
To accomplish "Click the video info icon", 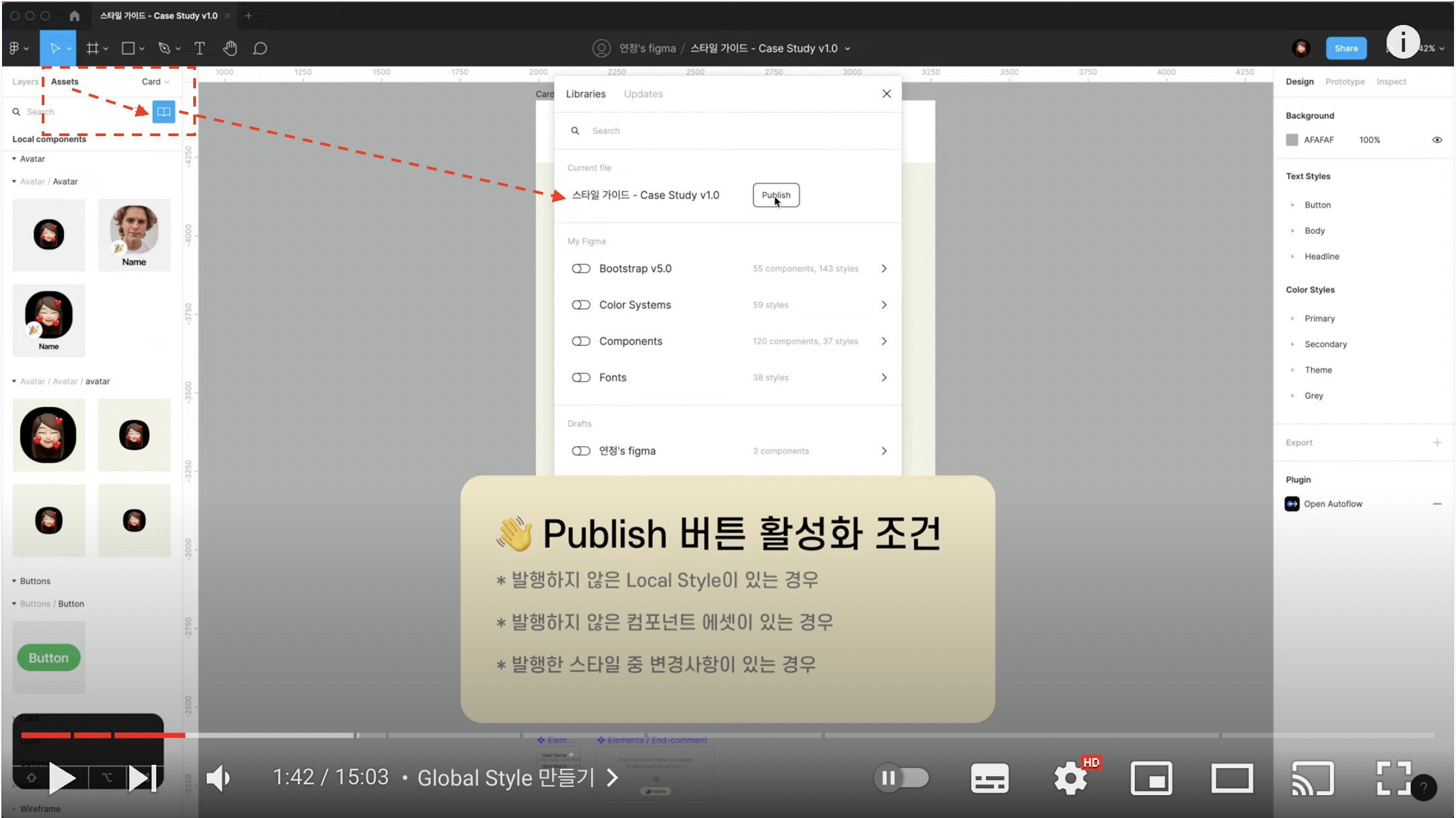I will [1403, 42].
